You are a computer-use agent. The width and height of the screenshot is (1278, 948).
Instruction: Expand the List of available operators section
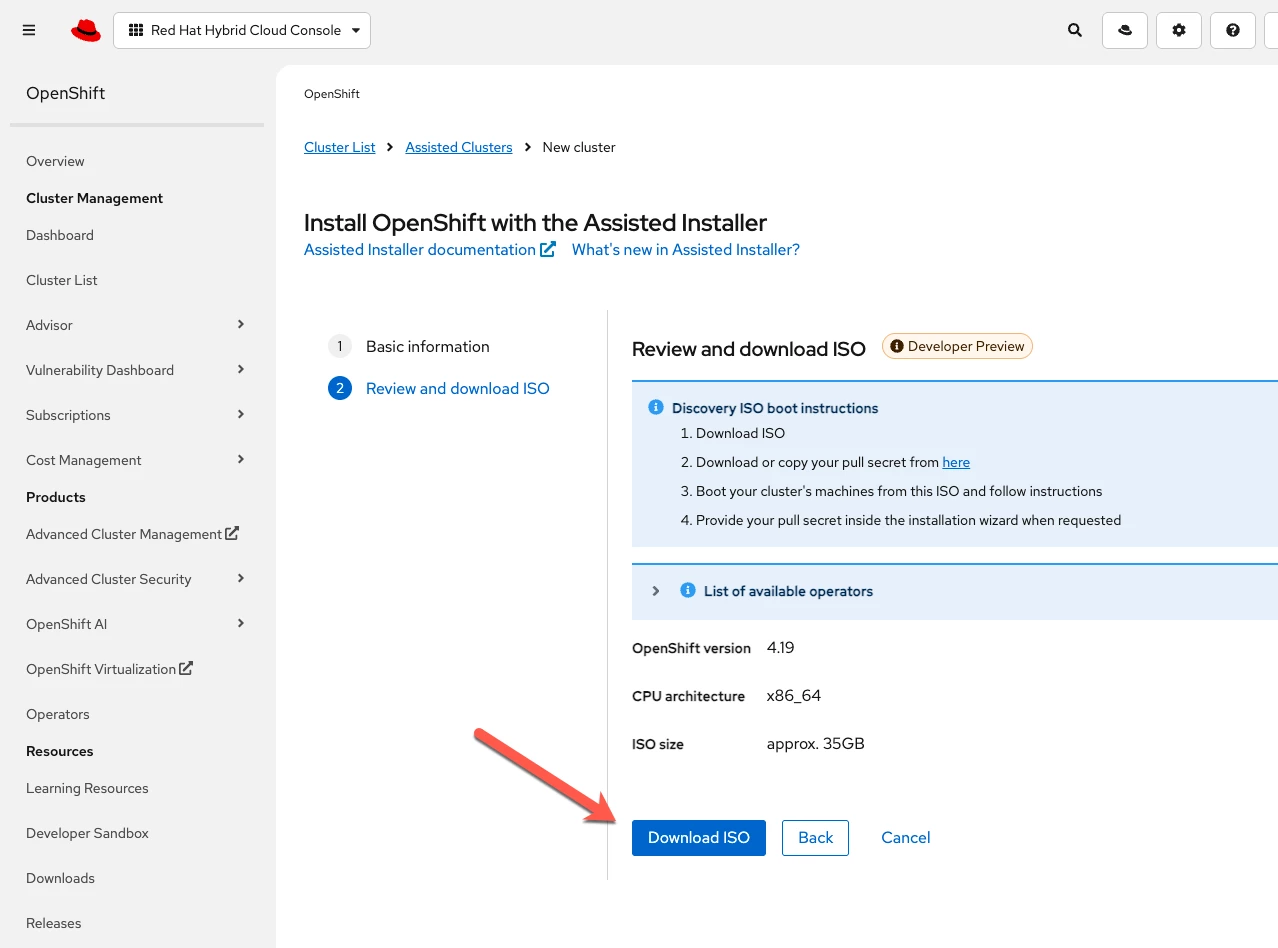click(x=656, y=591)
